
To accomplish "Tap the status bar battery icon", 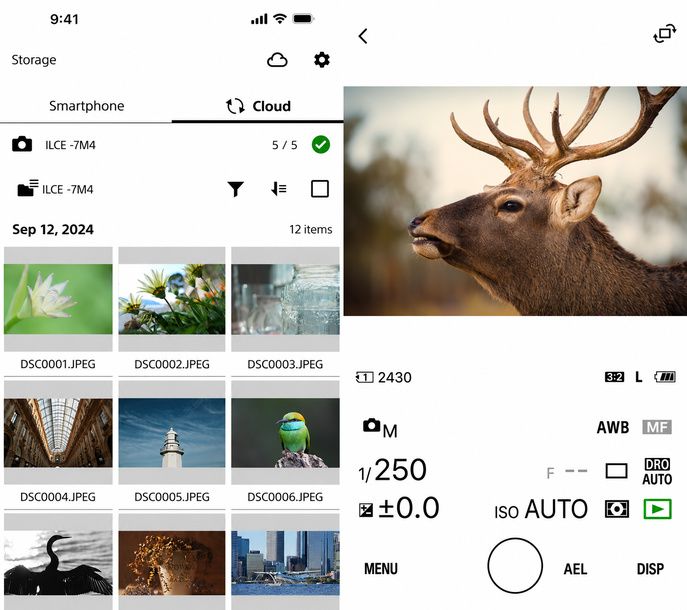I will pos(303,18).
